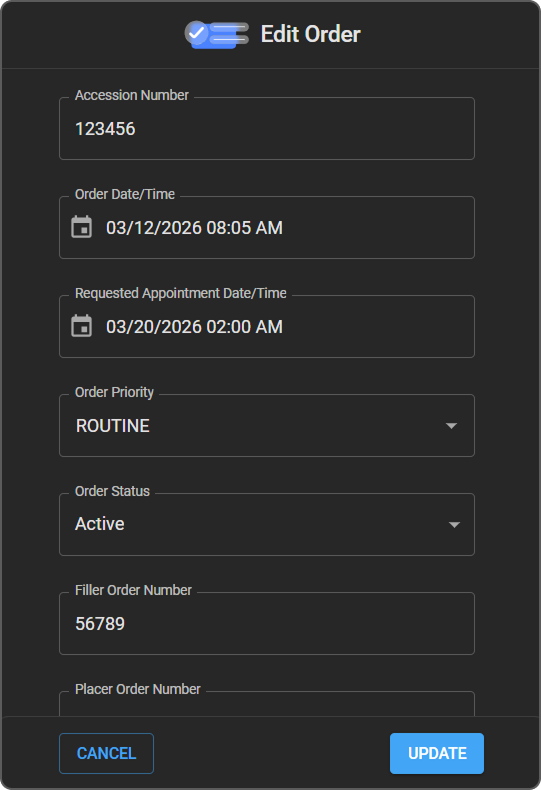Click the order date text 03/12/2026 08:05 AM
The height and width of the screenshot is (790, 541).
[194, 228]
